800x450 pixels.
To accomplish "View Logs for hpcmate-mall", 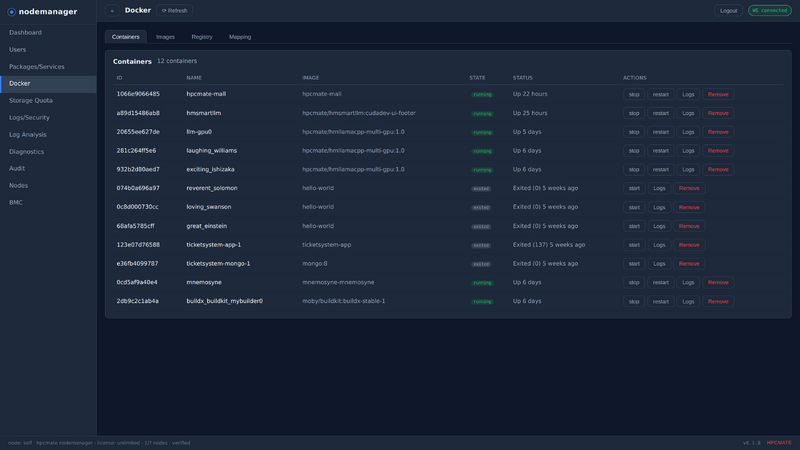I will coord(688,94).
